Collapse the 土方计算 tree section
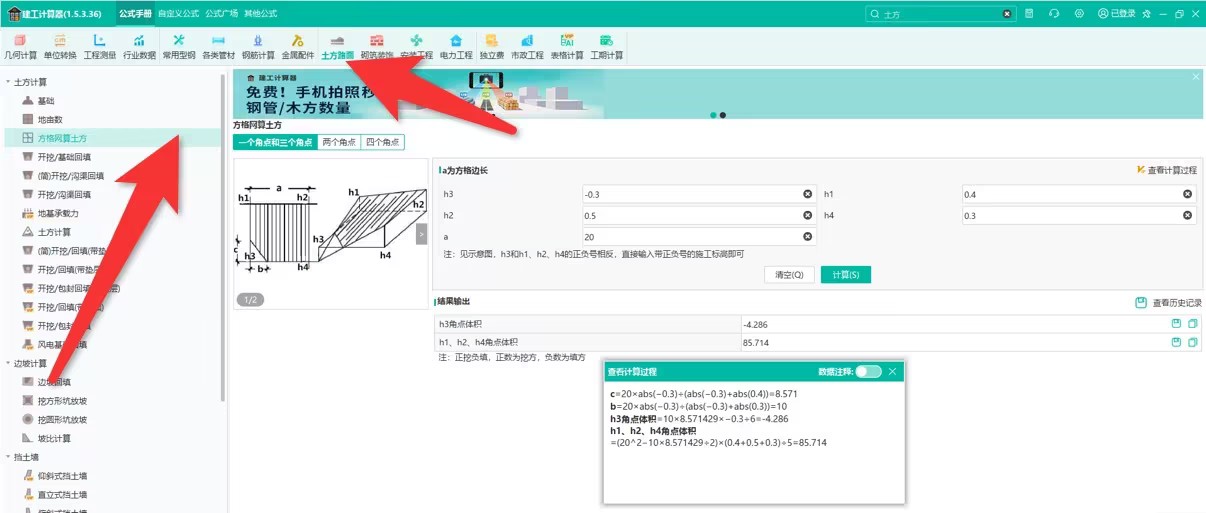 tap(8, 82)
